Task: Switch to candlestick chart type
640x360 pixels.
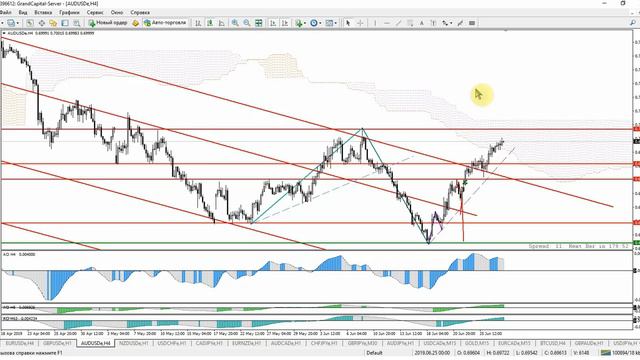Action: (210, 23)
